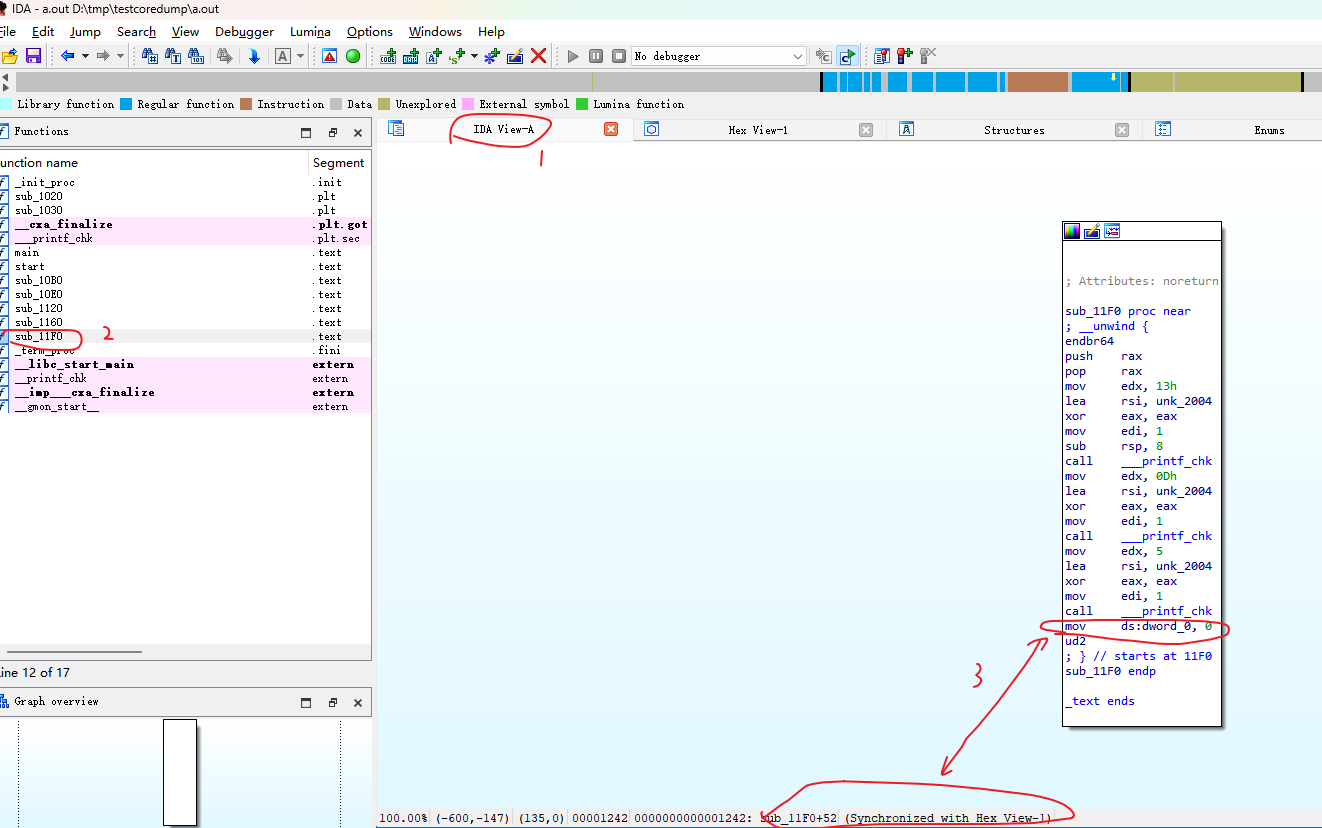Open the No debugger dropdown
This screenshot has height=828, width=1322.
(719, 56)
